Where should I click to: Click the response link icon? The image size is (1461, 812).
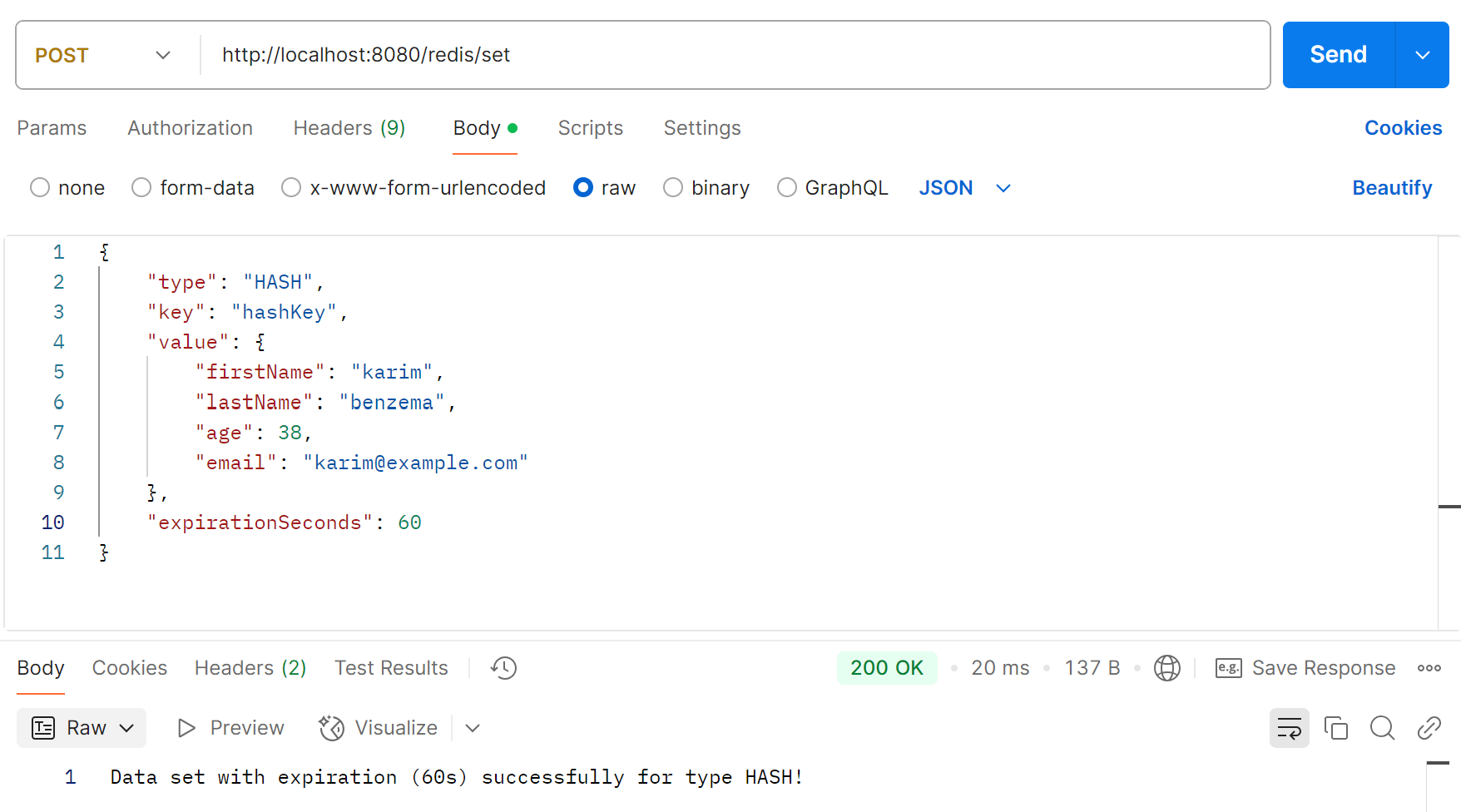point(1429,729)
